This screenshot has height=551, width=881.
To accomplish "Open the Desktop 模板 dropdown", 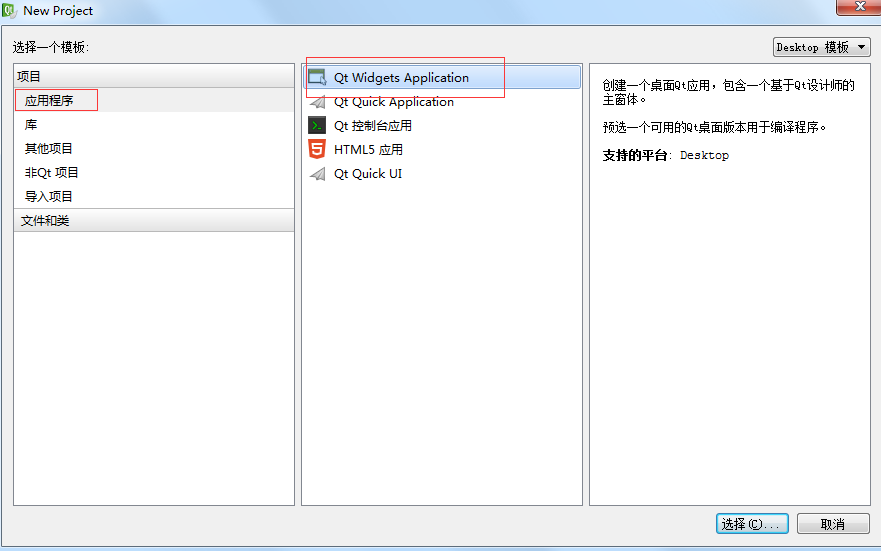I will click(821, 47).
